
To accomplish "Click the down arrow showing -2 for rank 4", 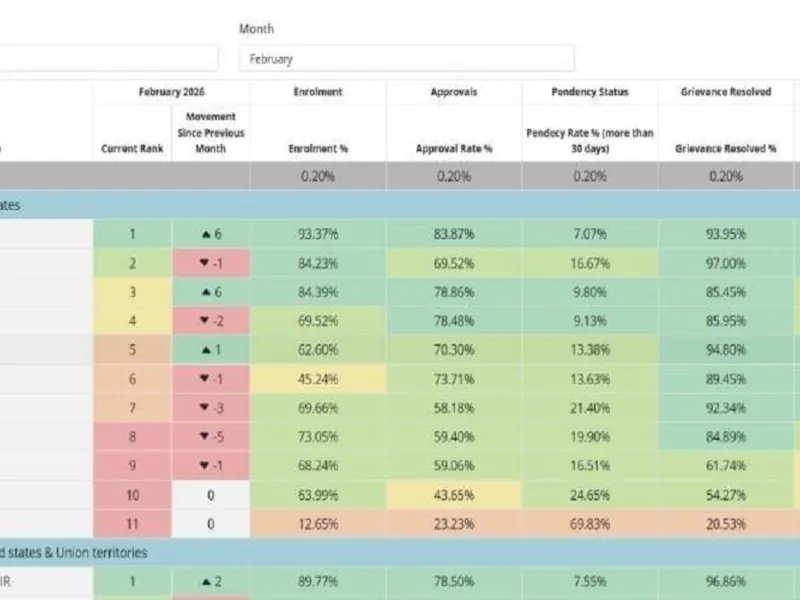I will tap(205, 320).
